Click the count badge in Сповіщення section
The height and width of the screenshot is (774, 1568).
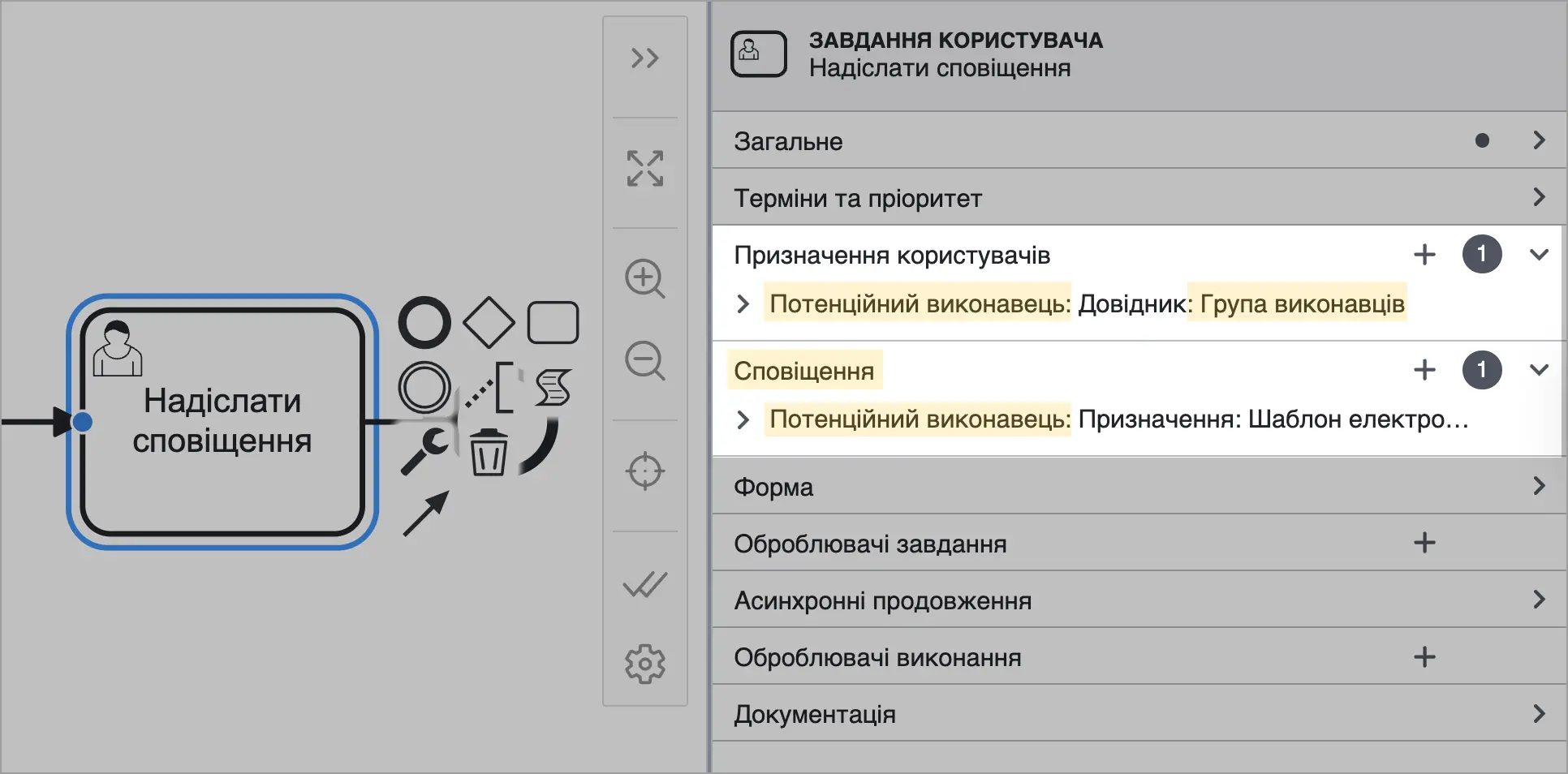click(1482, 370)
